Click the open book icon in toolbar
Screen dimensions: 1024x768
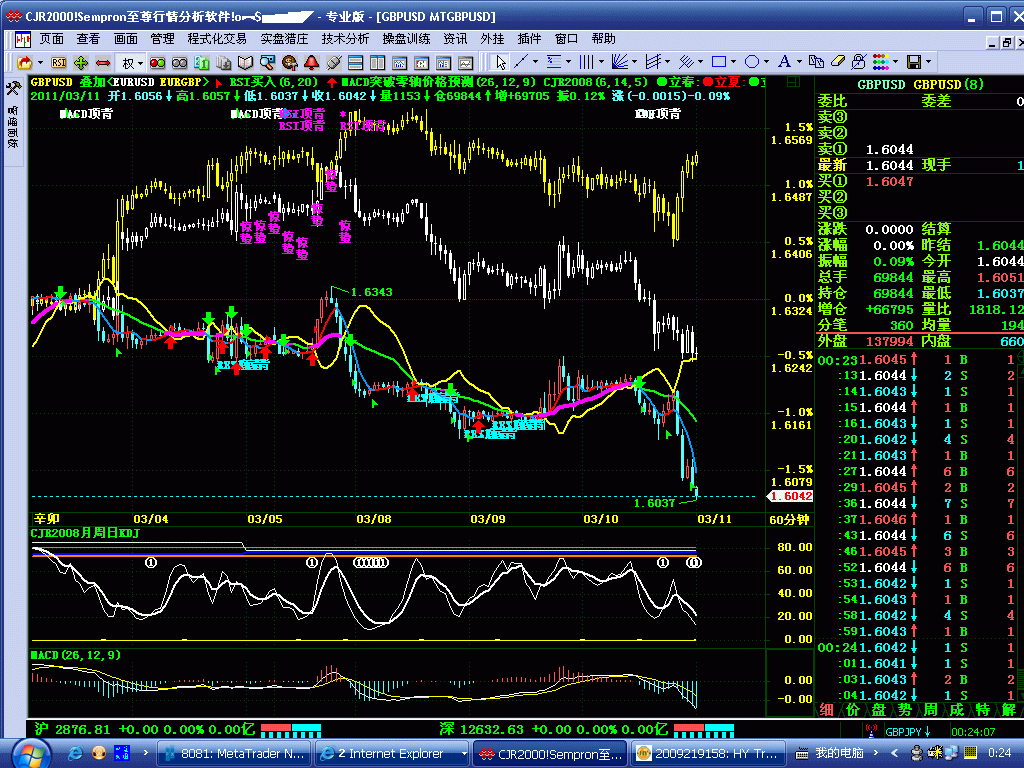tap(246, 63)
